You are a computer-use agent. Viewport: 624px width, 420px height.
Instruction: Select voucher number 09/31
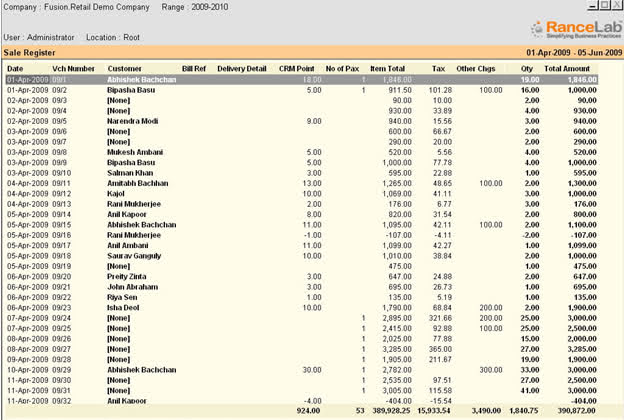pyautogui.click(x=61, y=390)
